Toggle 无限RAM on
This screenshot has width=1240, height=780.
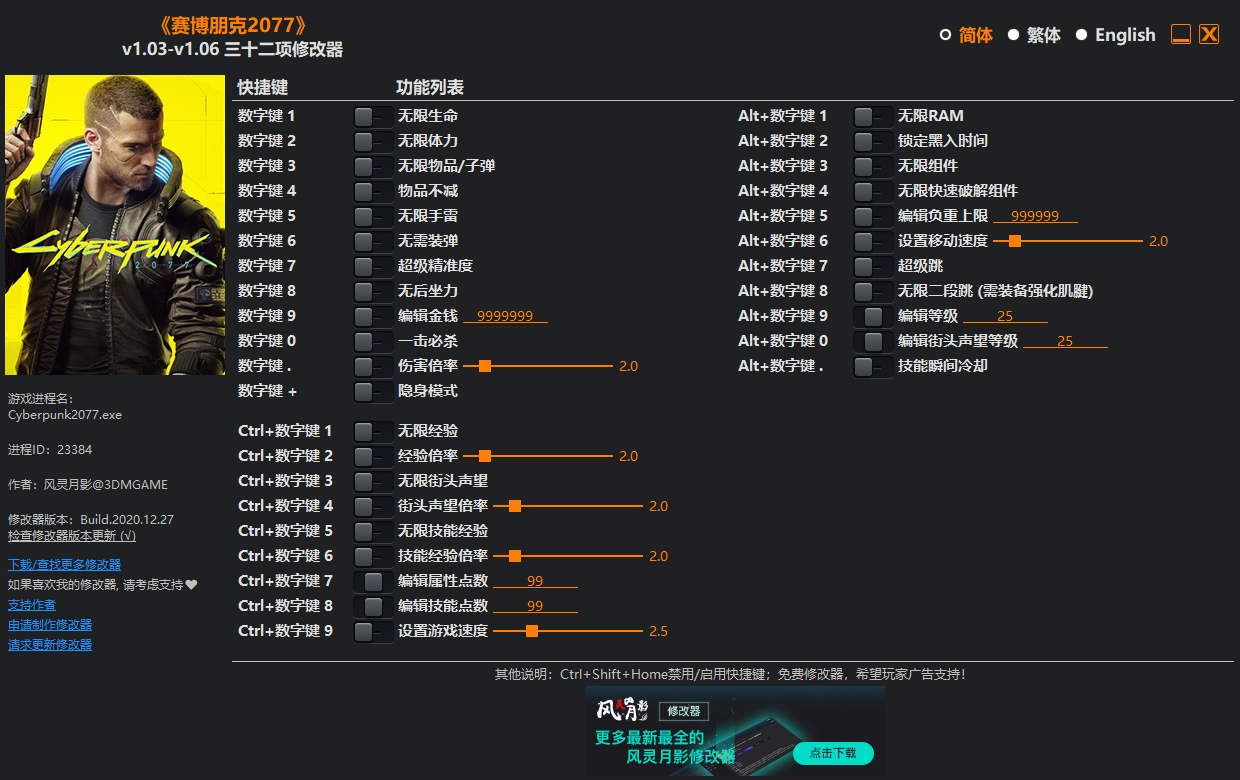(873, 115)
